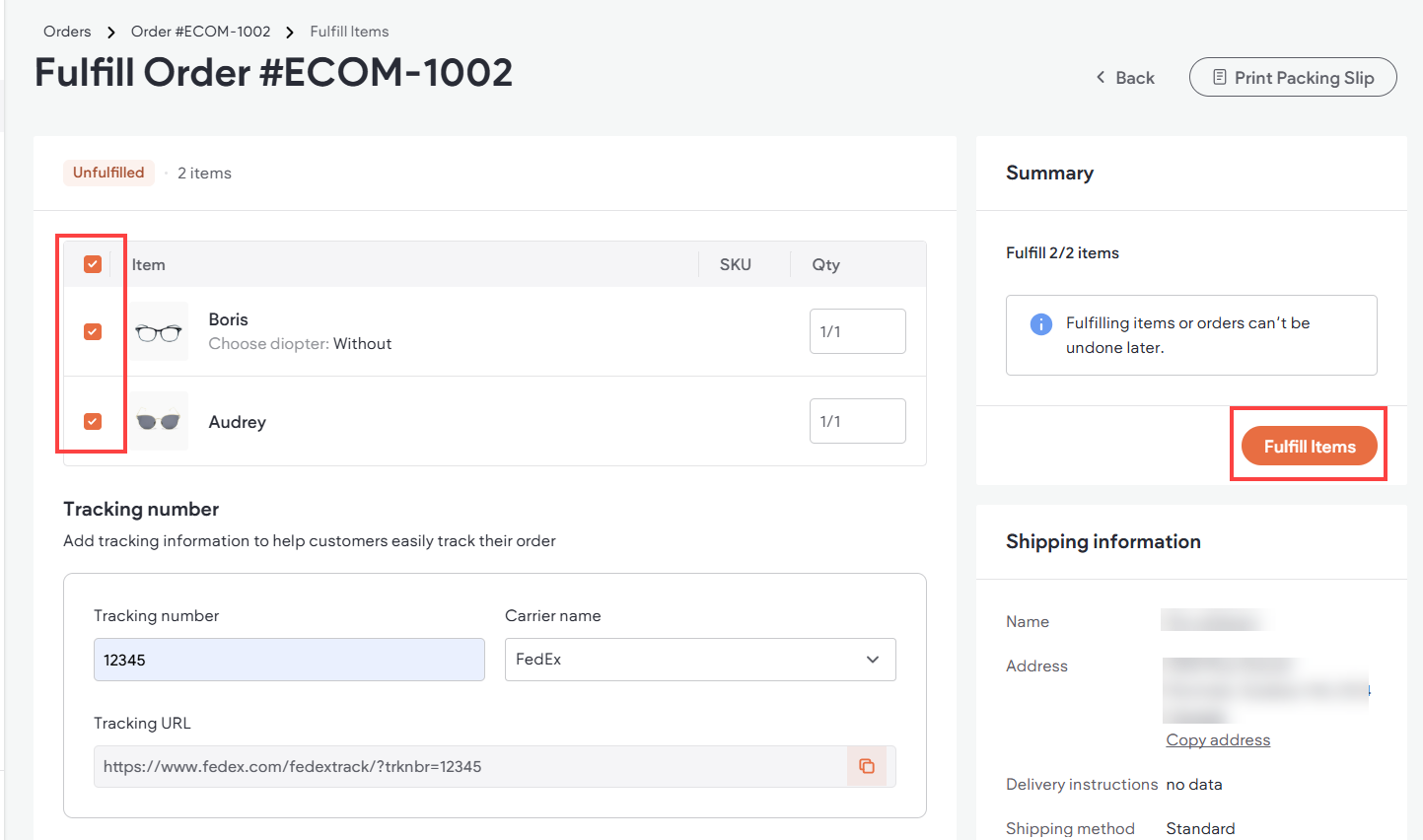Click the FedEx dropdown chevron arrow
Screen dimensions: 1423x840
tap(873, 660)
